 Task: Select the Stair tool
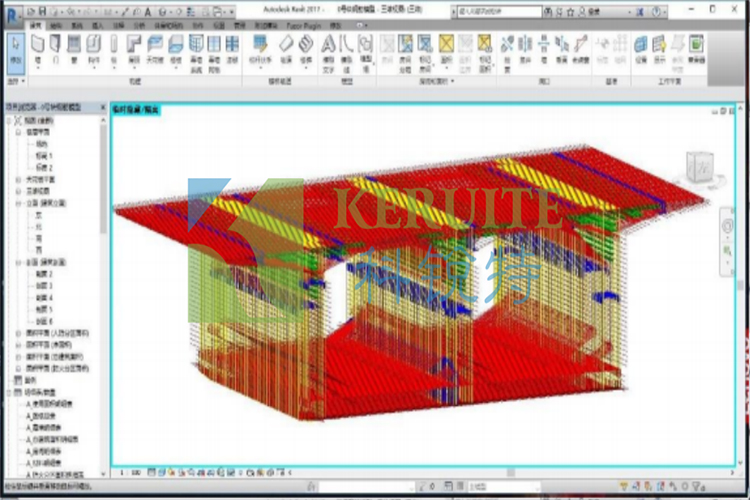click(306, 50)
